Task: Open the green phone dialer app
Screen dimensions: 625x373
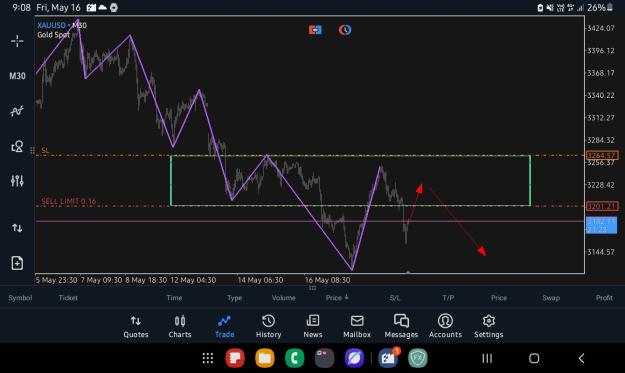Action: click(295, 358)
